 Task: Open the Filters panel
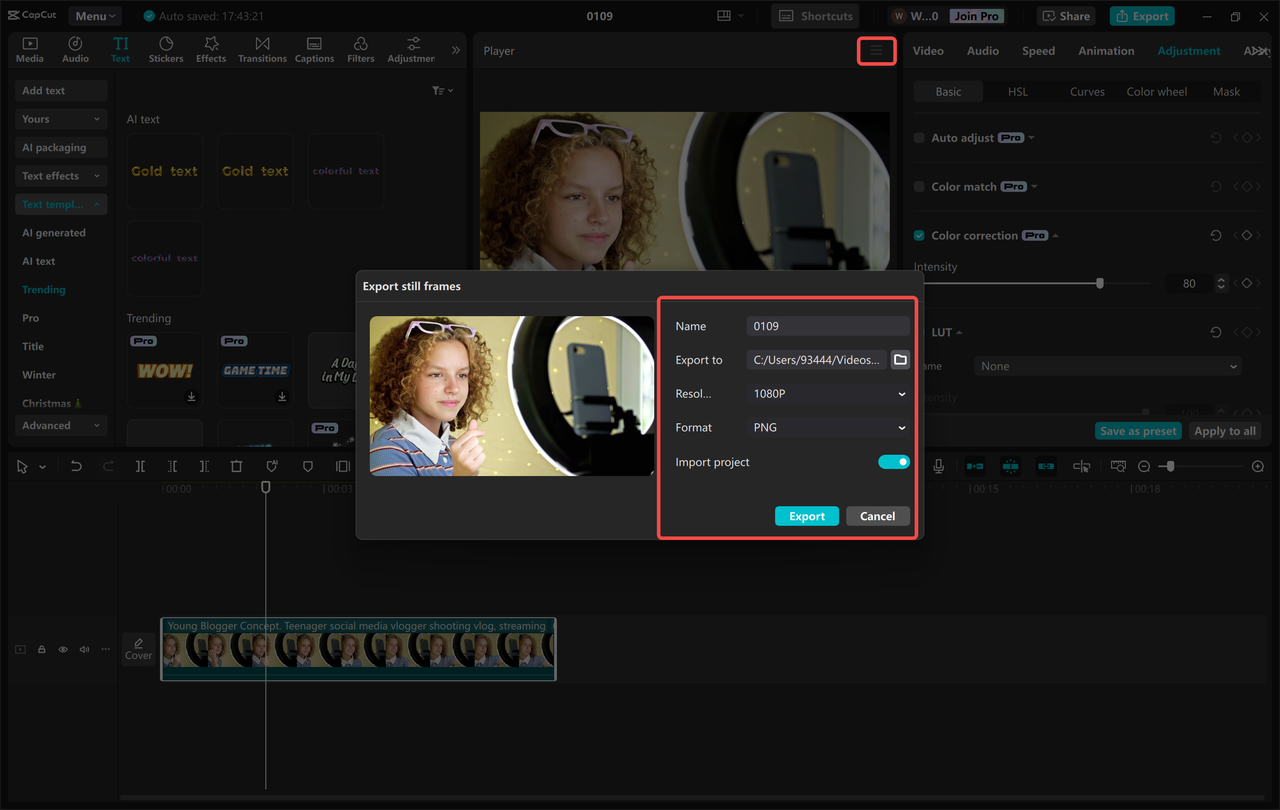pos(360,47)
